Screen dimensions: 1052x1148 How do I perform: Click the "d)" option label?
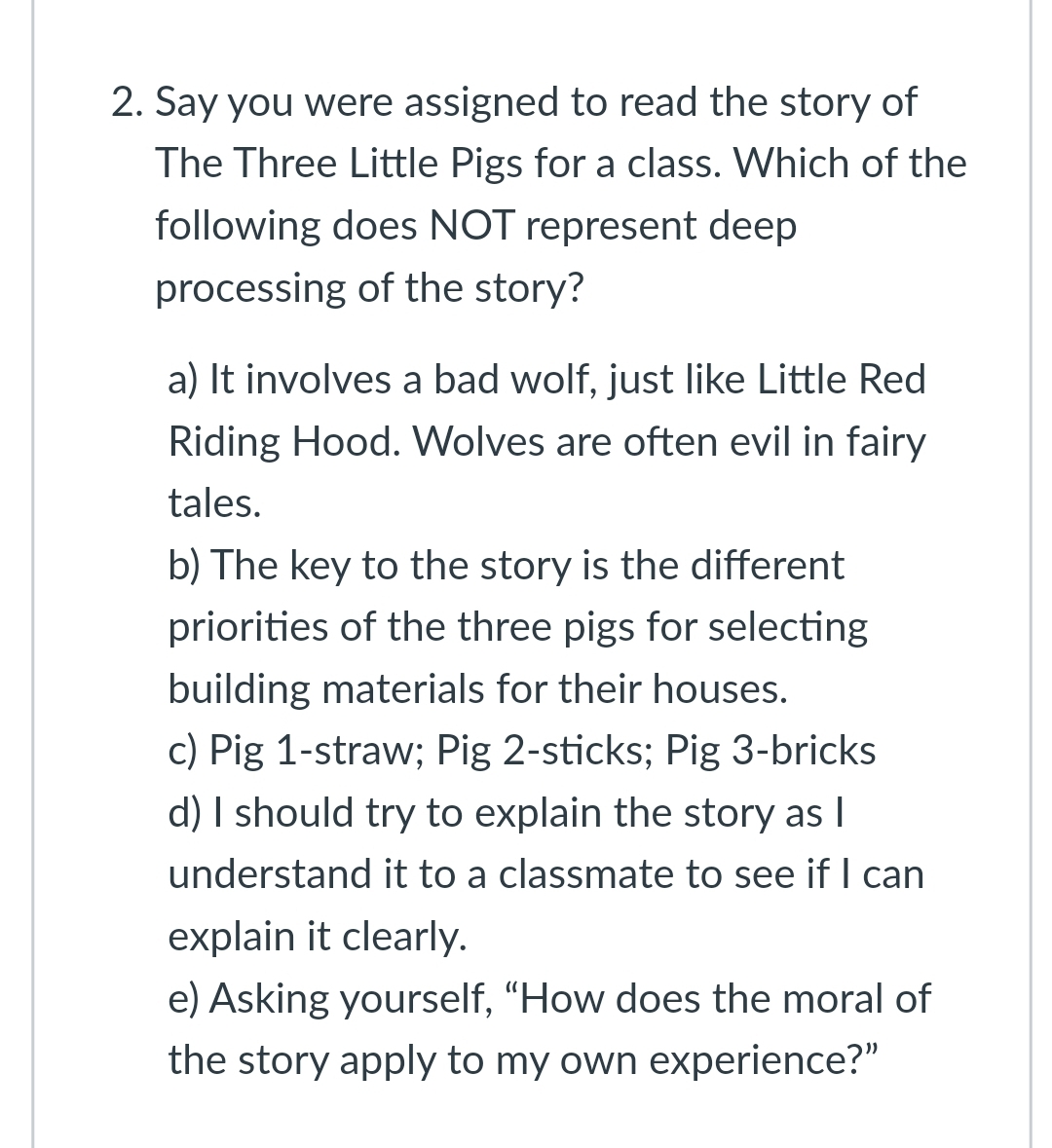click(184, 812)
